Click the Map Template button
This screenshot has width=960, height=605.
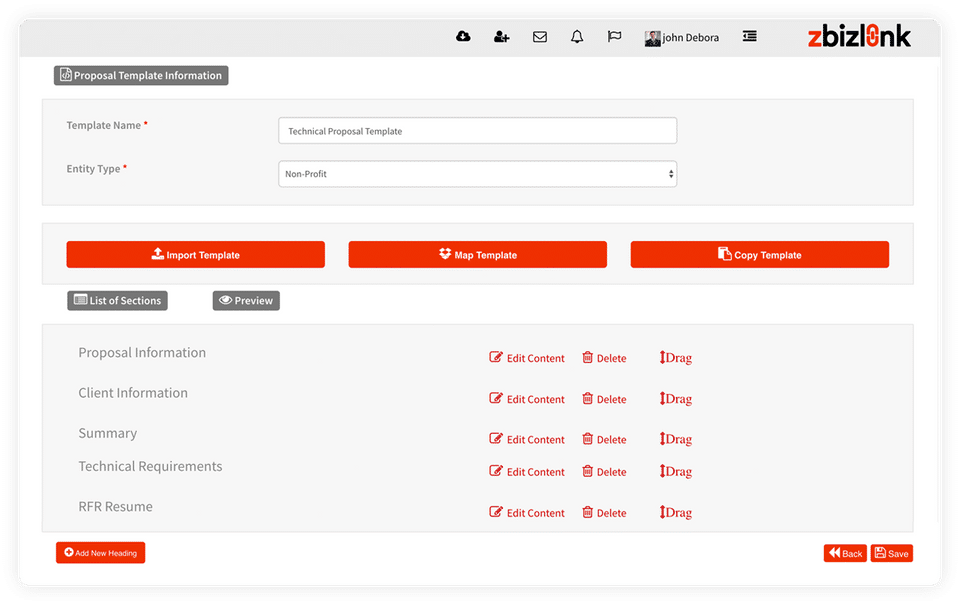point(478,255)
